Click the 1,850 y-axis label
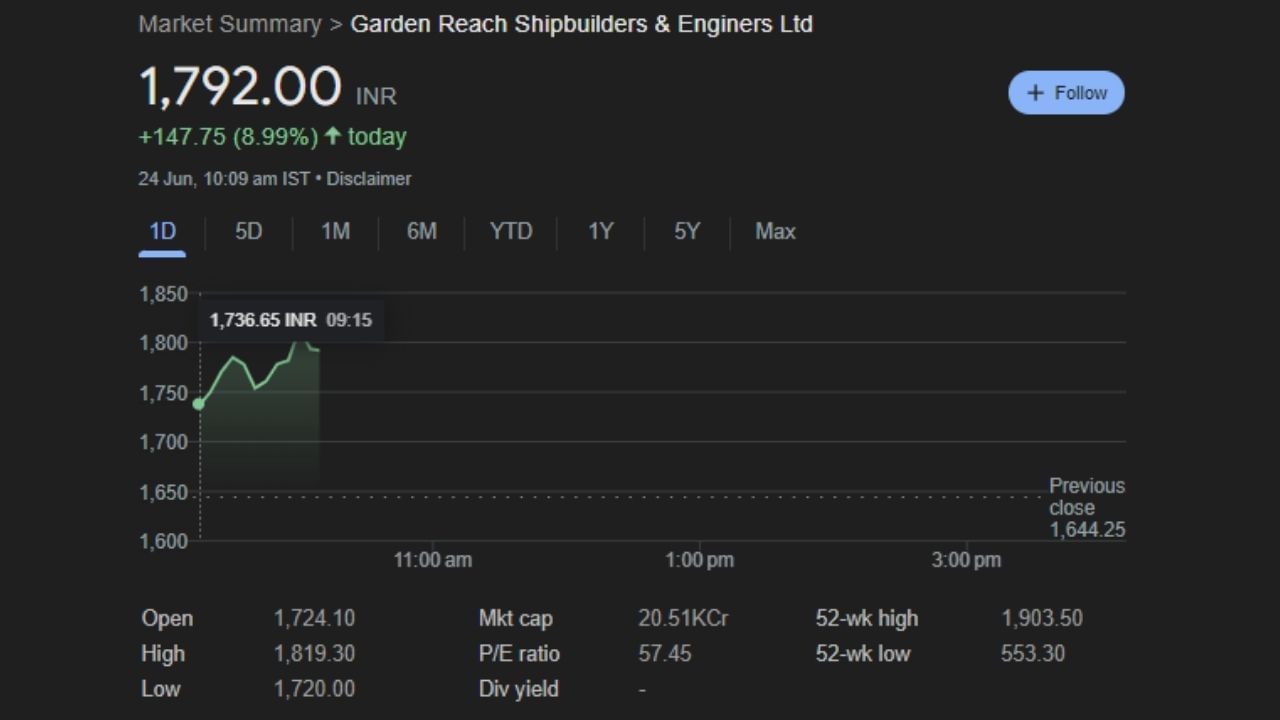Image resolution: width=1280 pixels, height=720 pixels. tap(163, 294)
